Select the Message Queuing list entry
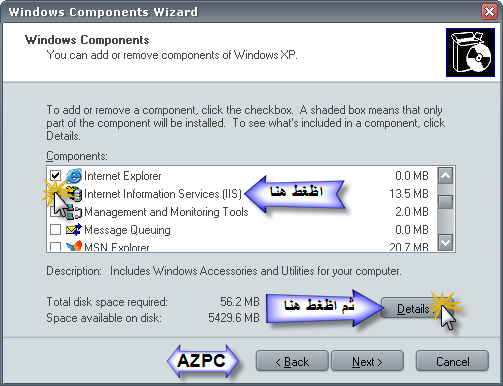 [127, 230]
